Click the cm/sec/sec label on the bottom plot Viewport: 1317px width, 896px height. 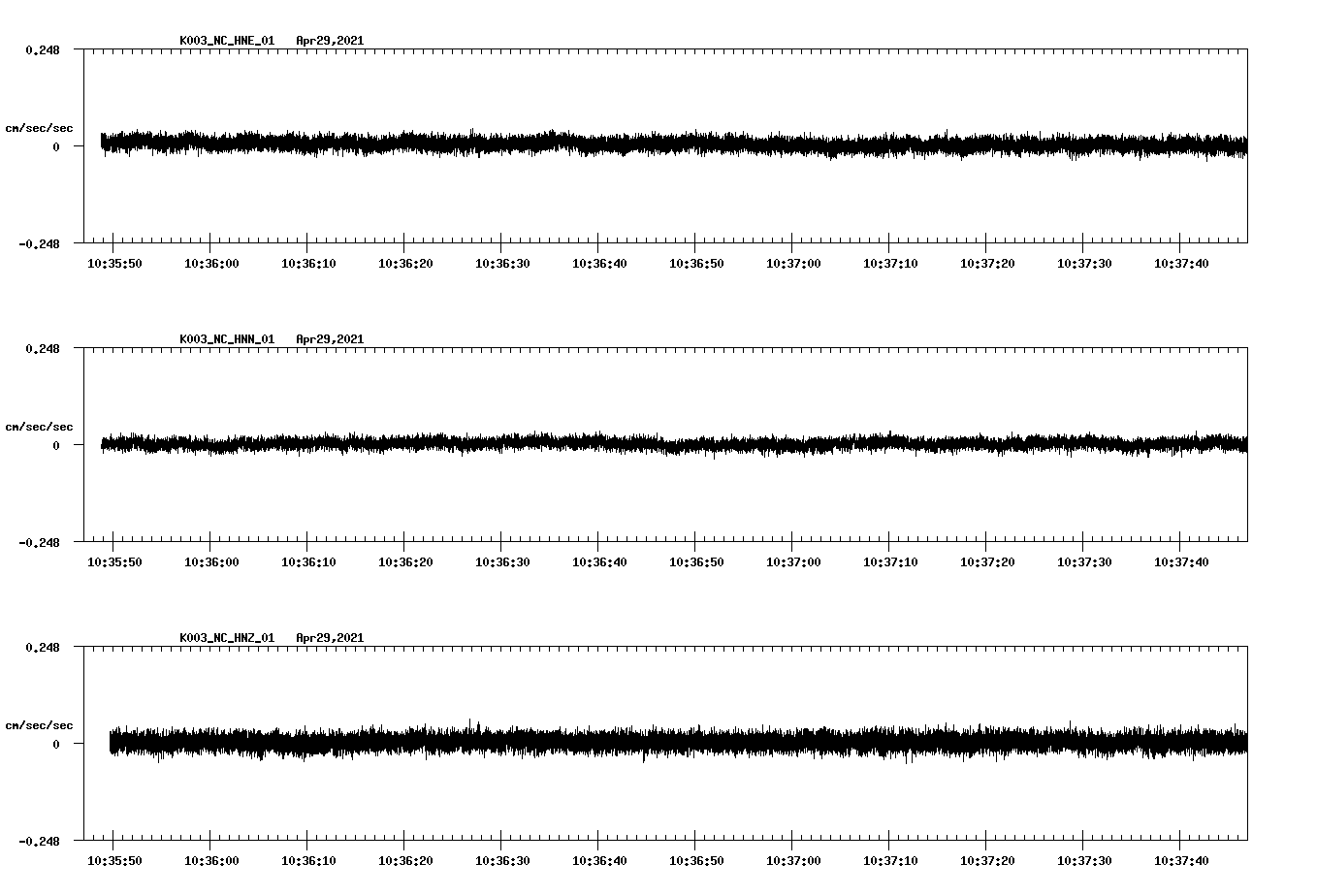39,724
